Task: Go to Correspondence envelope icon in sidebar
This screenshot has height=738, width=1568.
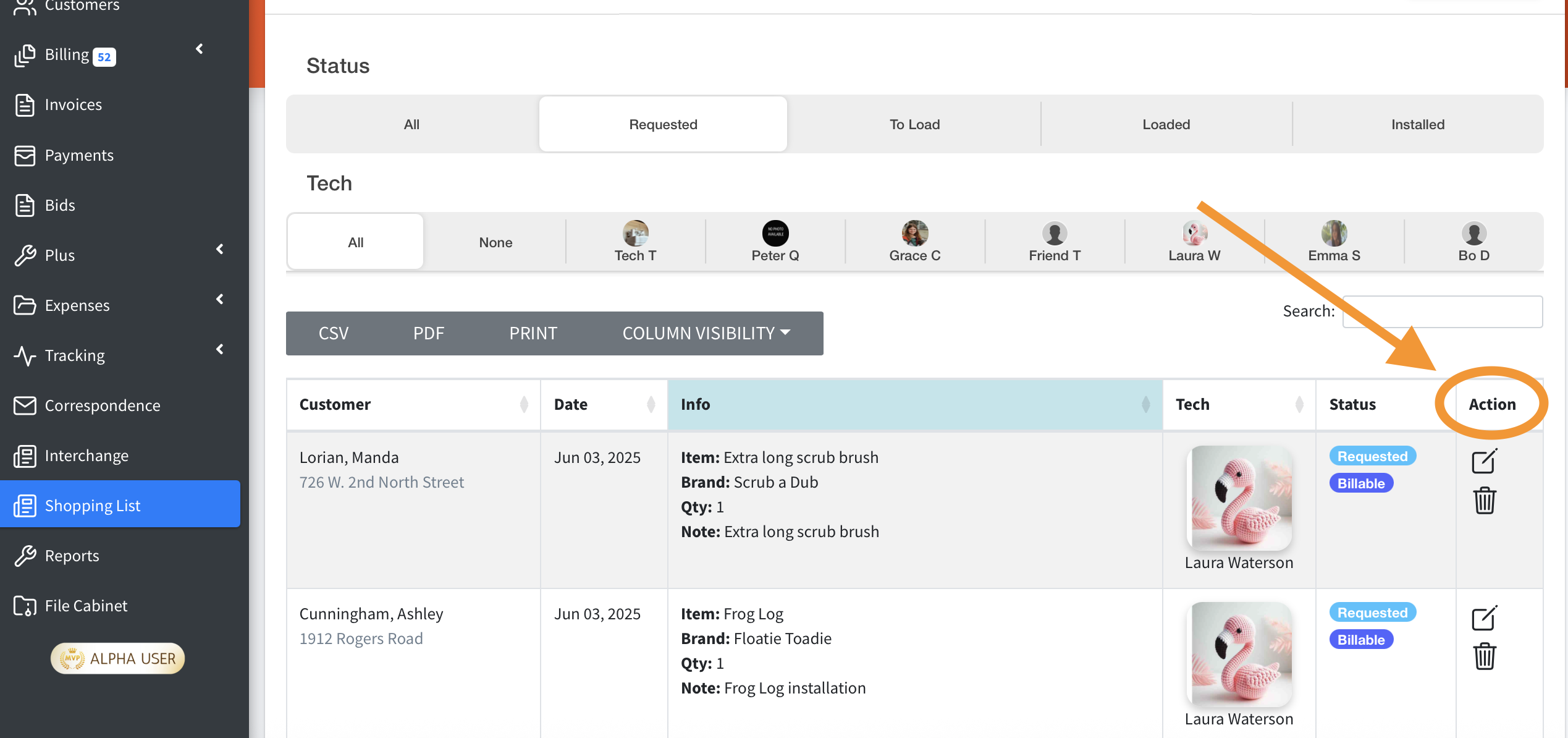Action: 25,405
